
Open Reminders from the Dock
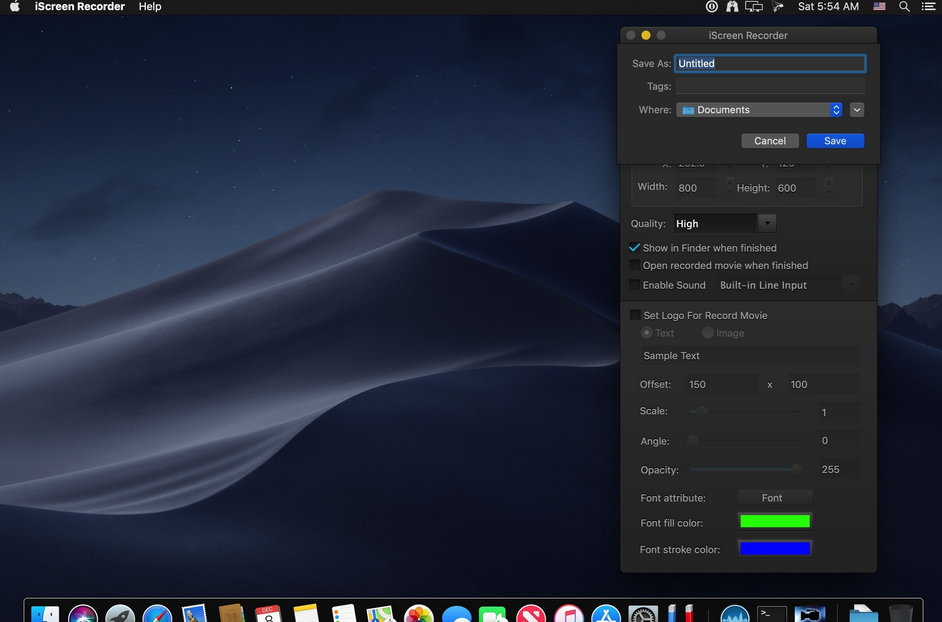[x=344, y=613]
